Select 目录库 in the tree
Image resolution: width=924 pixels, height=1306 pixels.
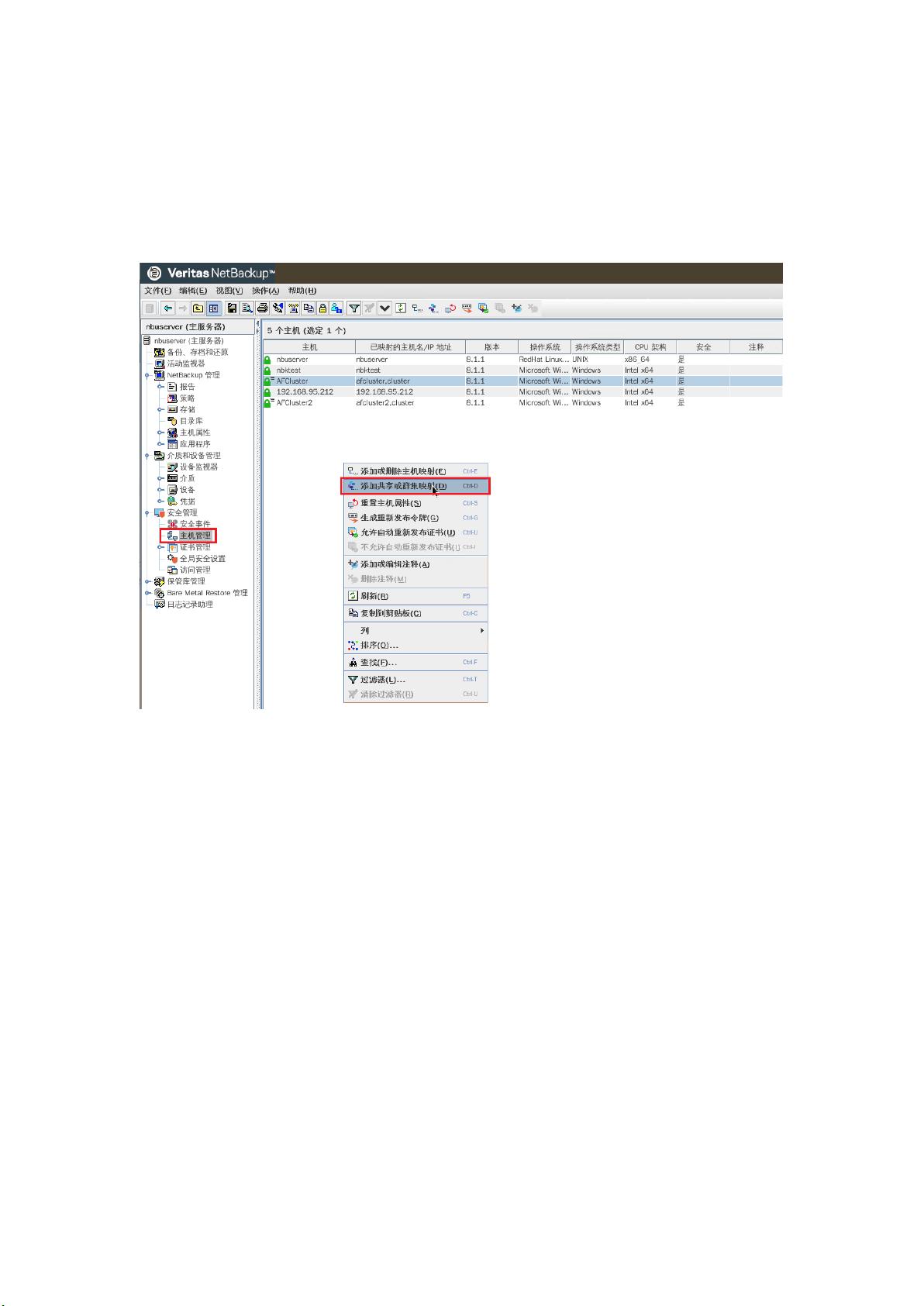(191, 421)
